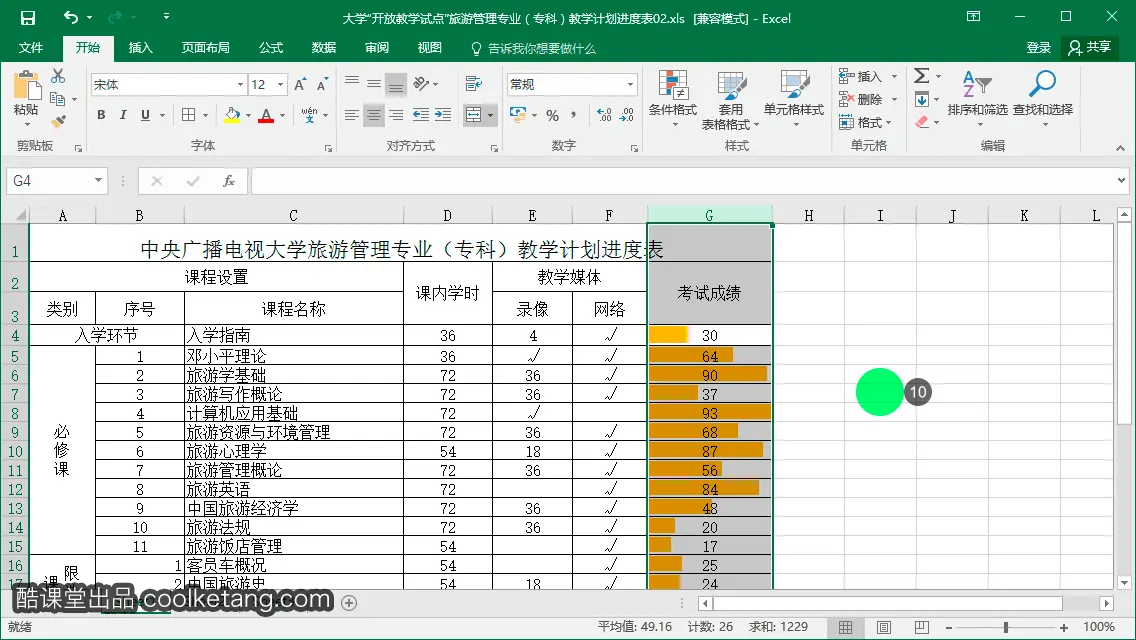Click the zoom slider handle
Viewport: 1136px width, 640px height.
coord(1006,628)
